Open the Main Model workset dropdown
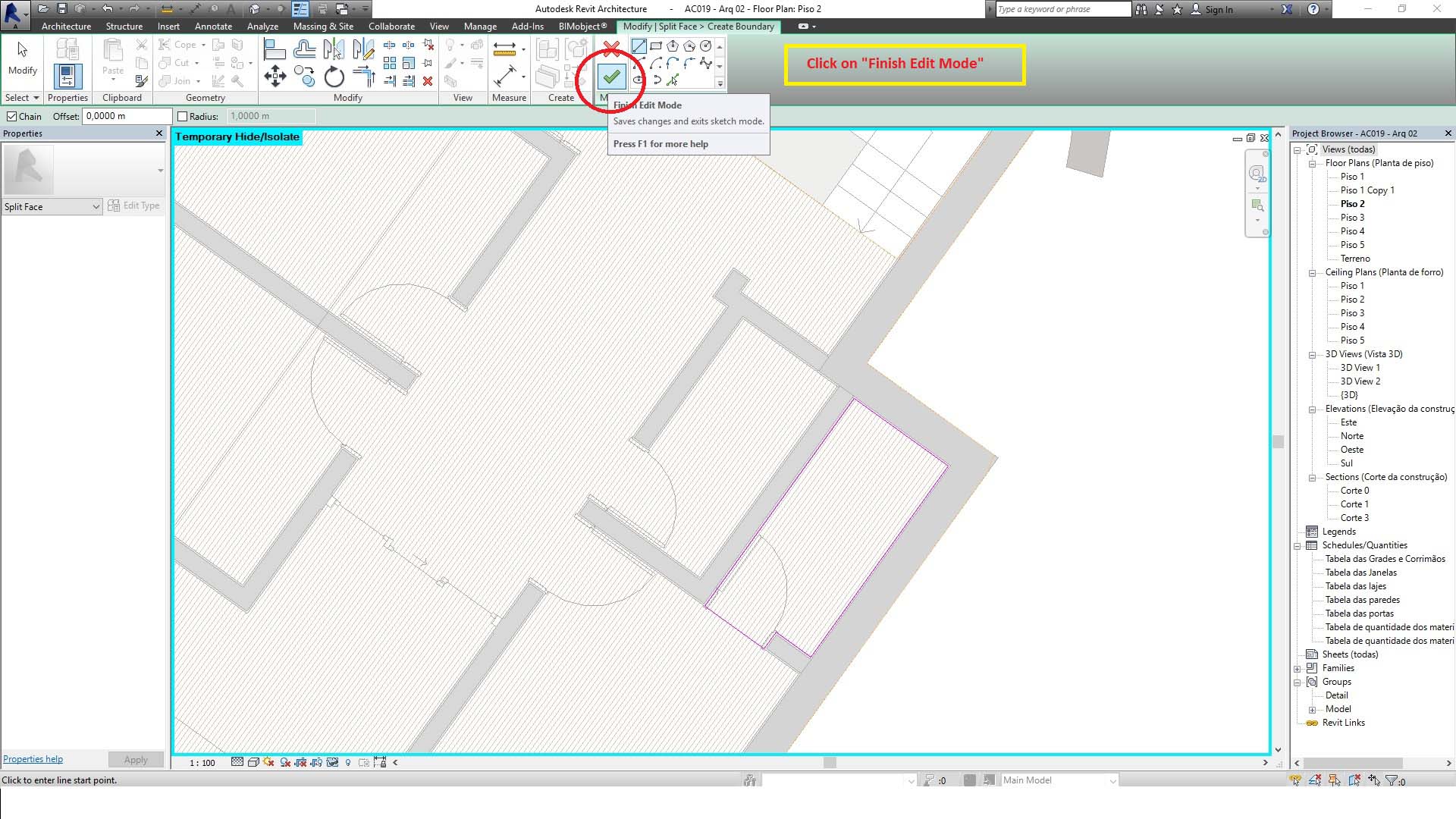 coord(1112,780)
